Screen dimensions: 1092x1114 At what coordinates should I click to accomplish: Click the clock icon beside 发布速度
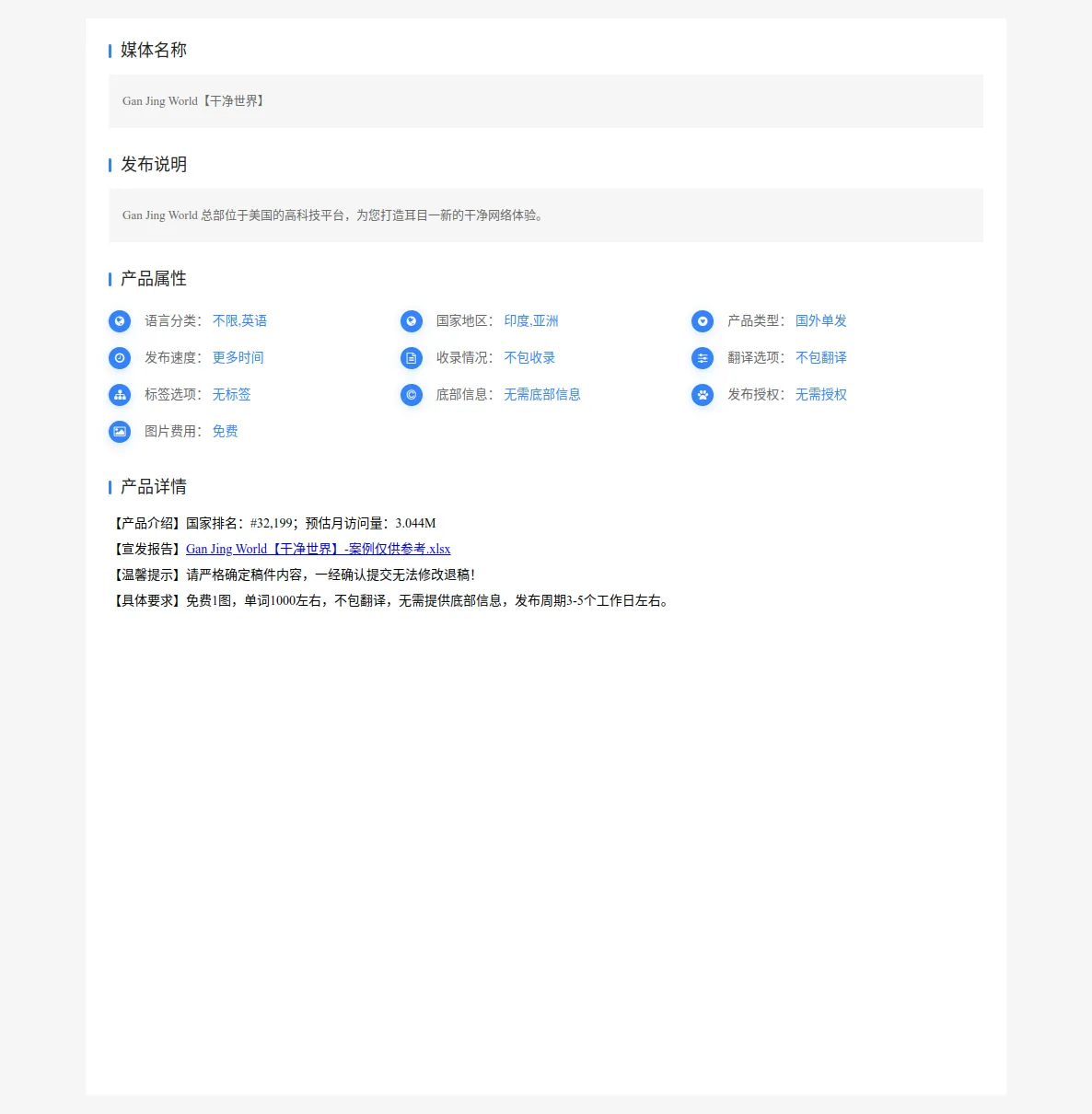(x=120, y=358)
